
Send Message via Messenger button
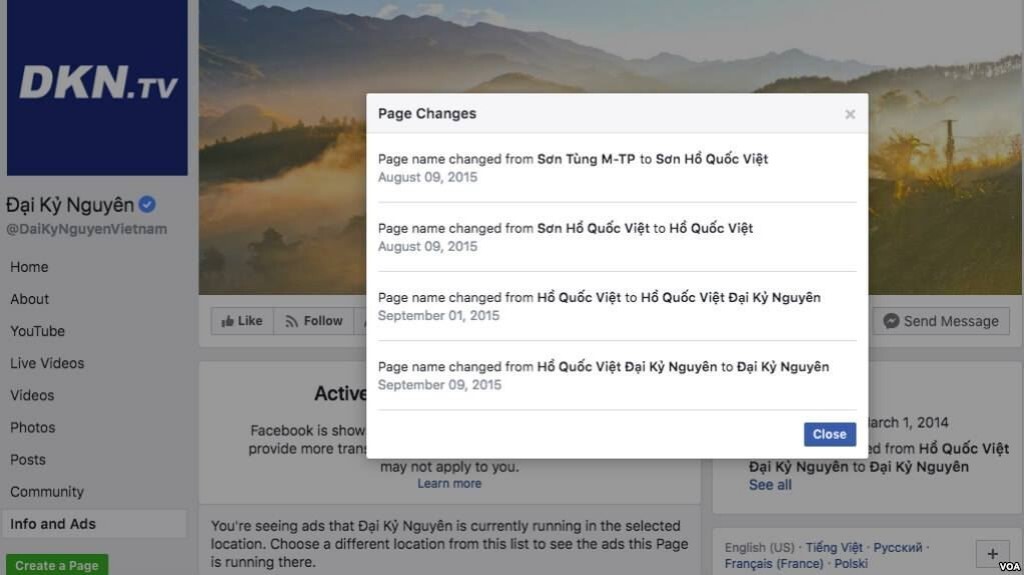[940, 321]
